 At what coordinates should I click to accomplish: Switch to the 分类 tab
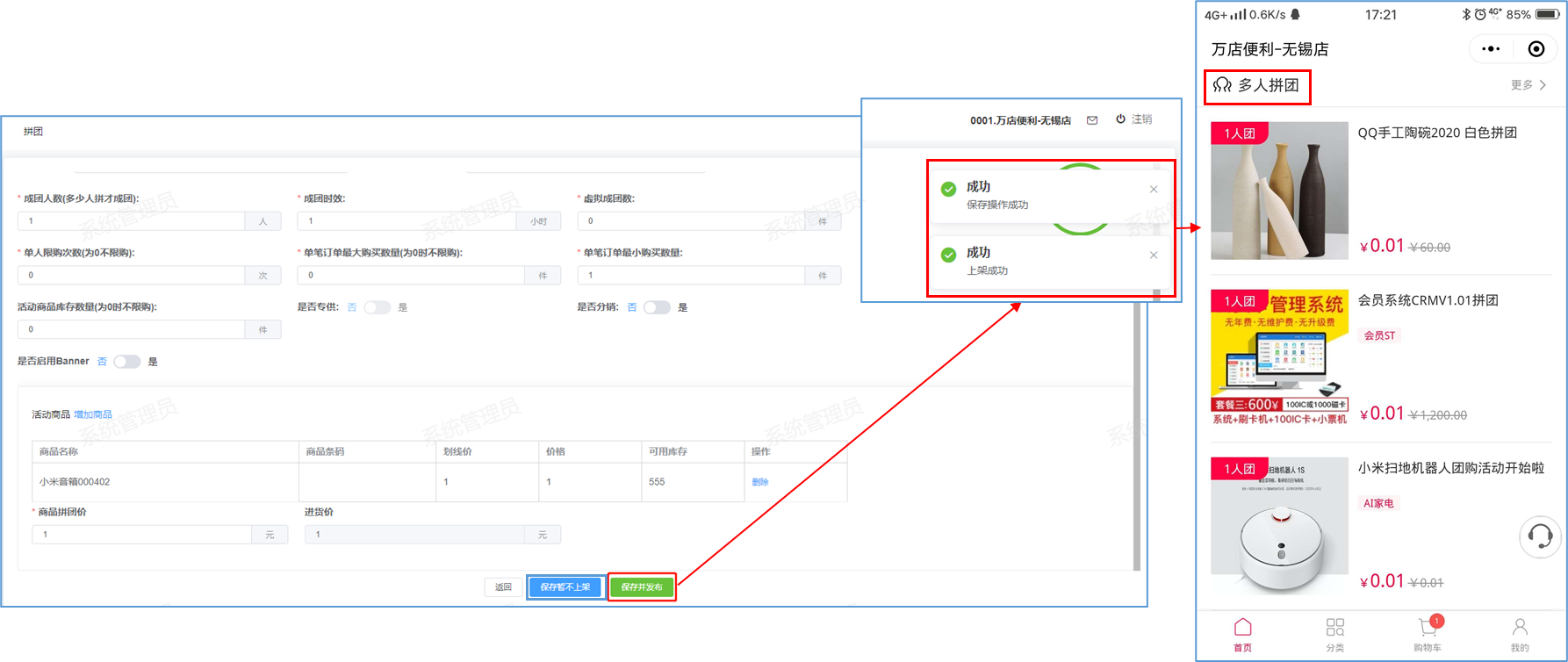pos(1335,635)
